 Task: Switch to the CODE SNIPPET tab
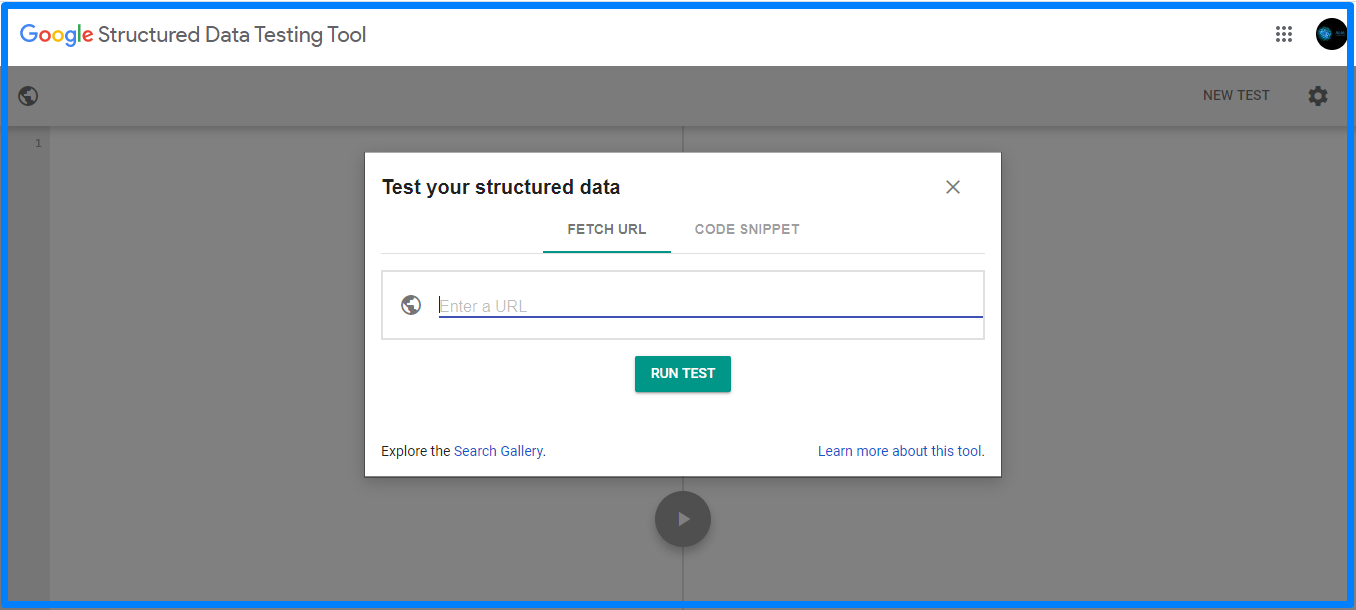pos(747,230)
